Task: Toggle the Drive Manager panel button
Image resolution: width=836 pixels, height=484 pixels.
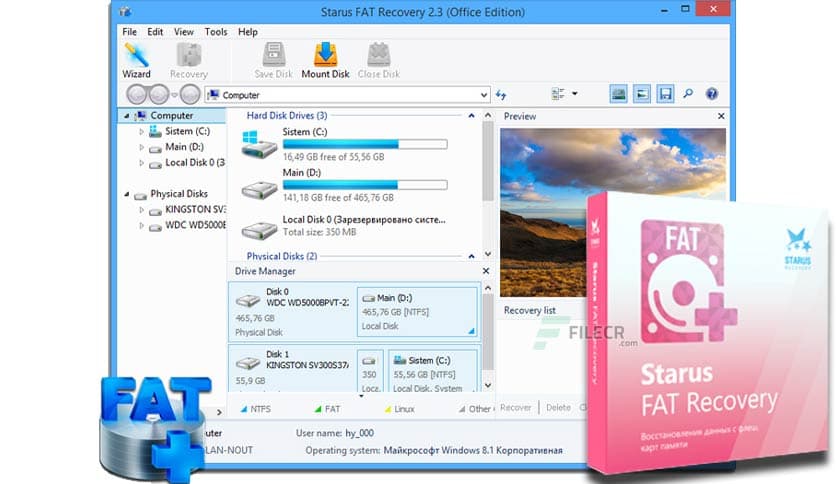Action: click(x=618, y=94)
